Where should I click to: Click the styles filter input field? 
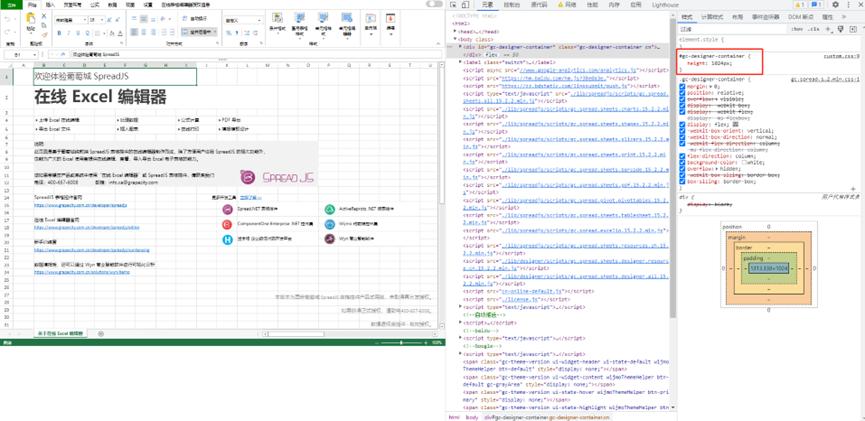731,29
